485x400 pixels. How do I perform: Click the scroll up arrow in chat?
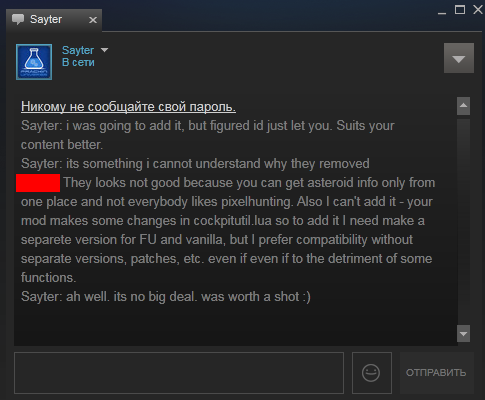463,106
